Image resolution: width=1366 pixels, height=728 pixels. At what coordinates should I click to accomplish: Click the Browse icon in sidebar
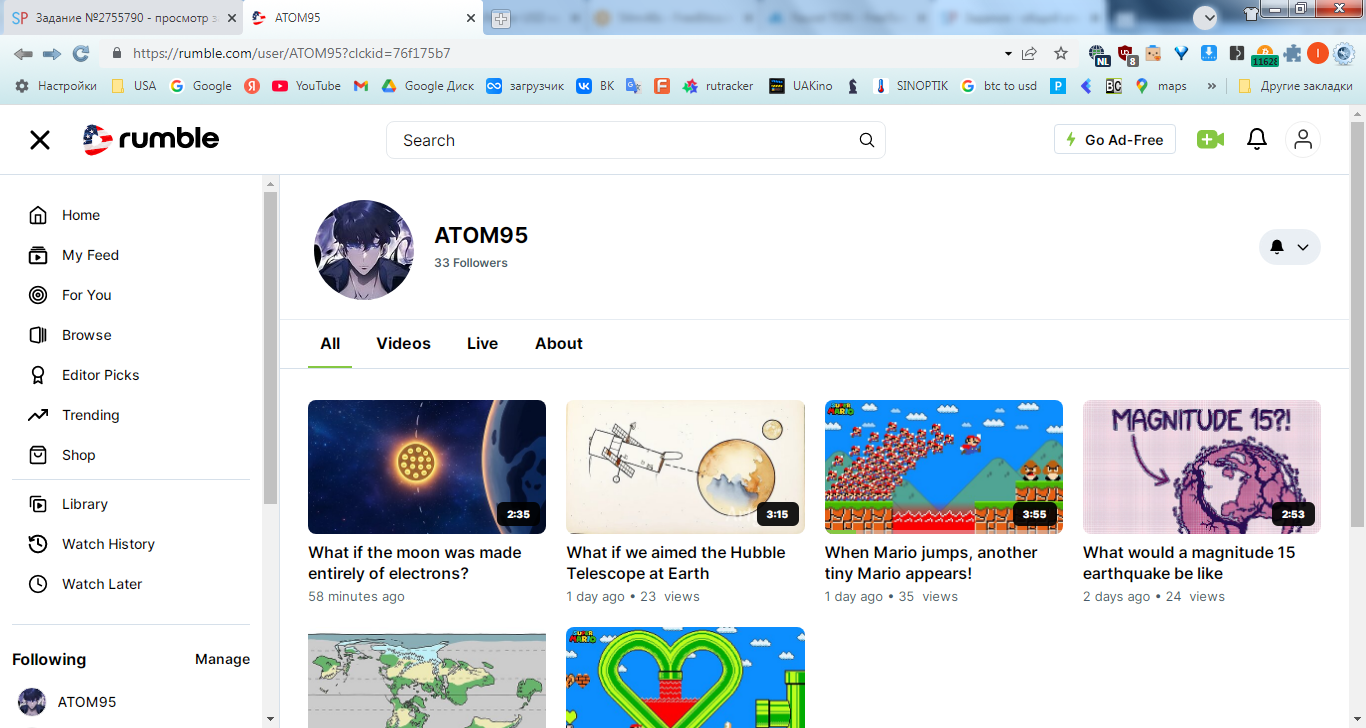(38, 335)
